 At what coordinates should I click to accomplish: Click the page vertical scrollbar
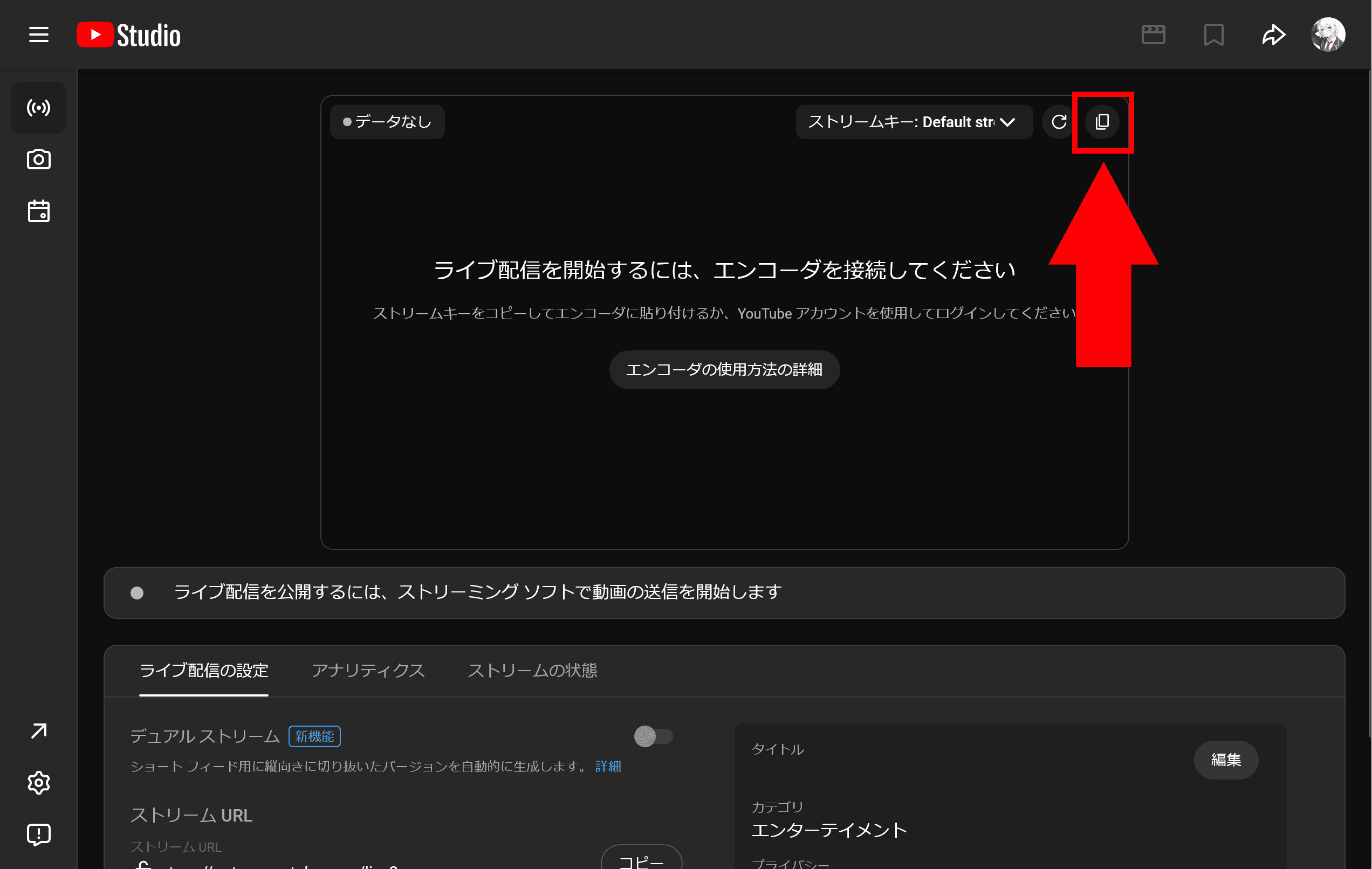point(1369,403)
